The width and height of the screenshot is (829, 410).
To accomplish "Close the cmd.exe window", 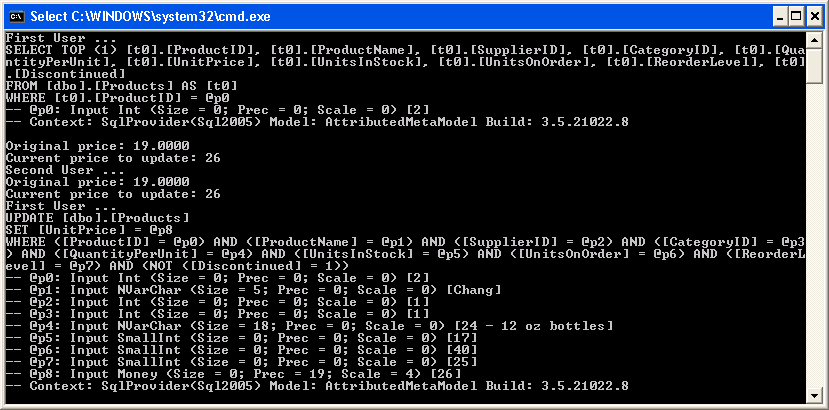I will 814,17.
